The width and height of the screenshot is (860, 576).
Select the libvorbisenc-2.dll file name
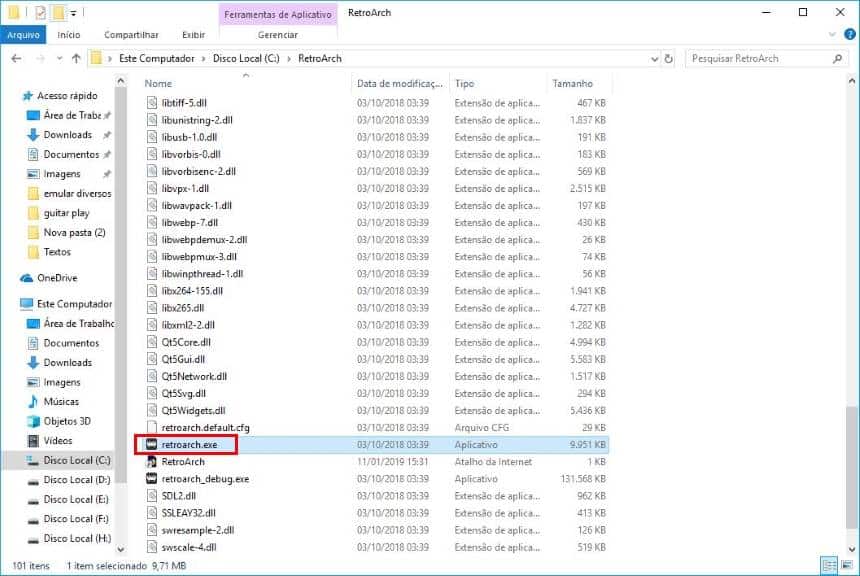pyautogui.click(x=199, y=171)
